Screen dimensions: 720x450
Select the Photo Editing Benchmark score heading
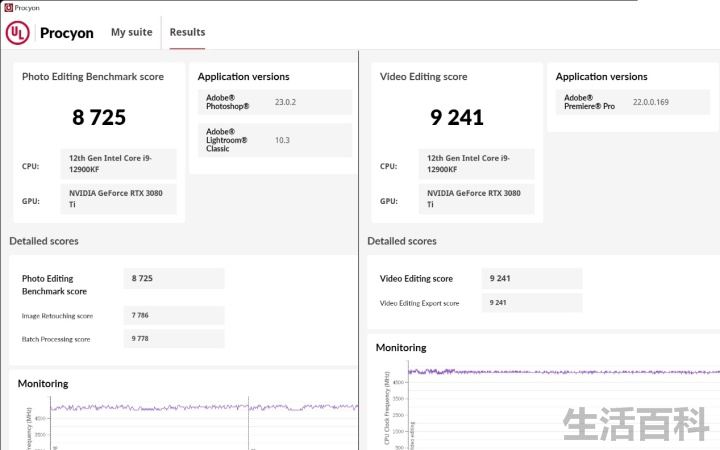93,77
